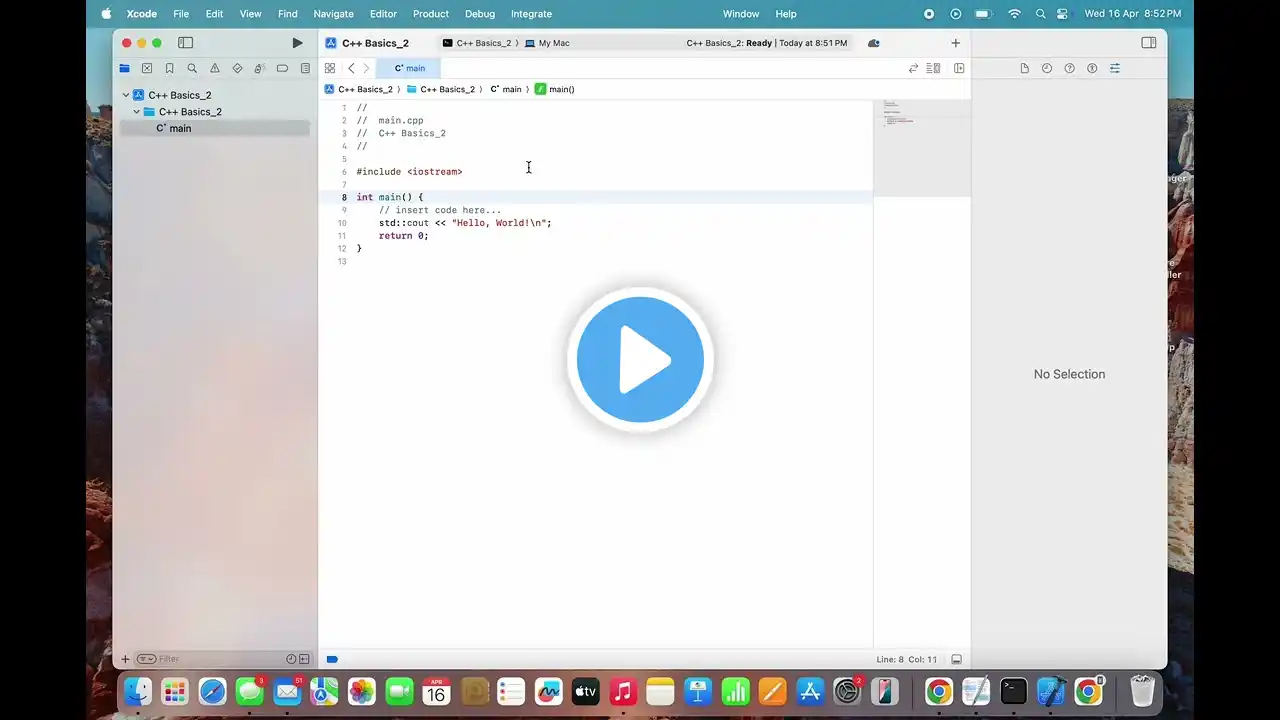Collapse the C++ Basics_2 folder group
The image size is (1280, 720).
point(137,112)
